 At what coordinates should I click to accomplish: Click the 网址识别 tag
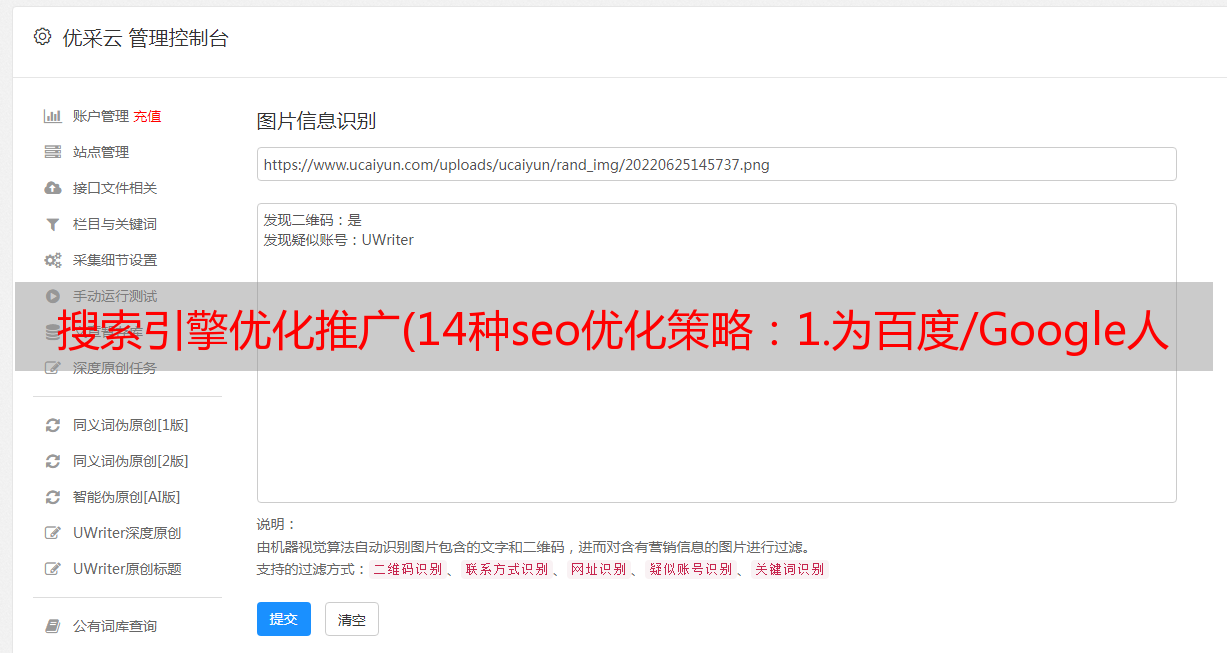[x=598, y=569]
